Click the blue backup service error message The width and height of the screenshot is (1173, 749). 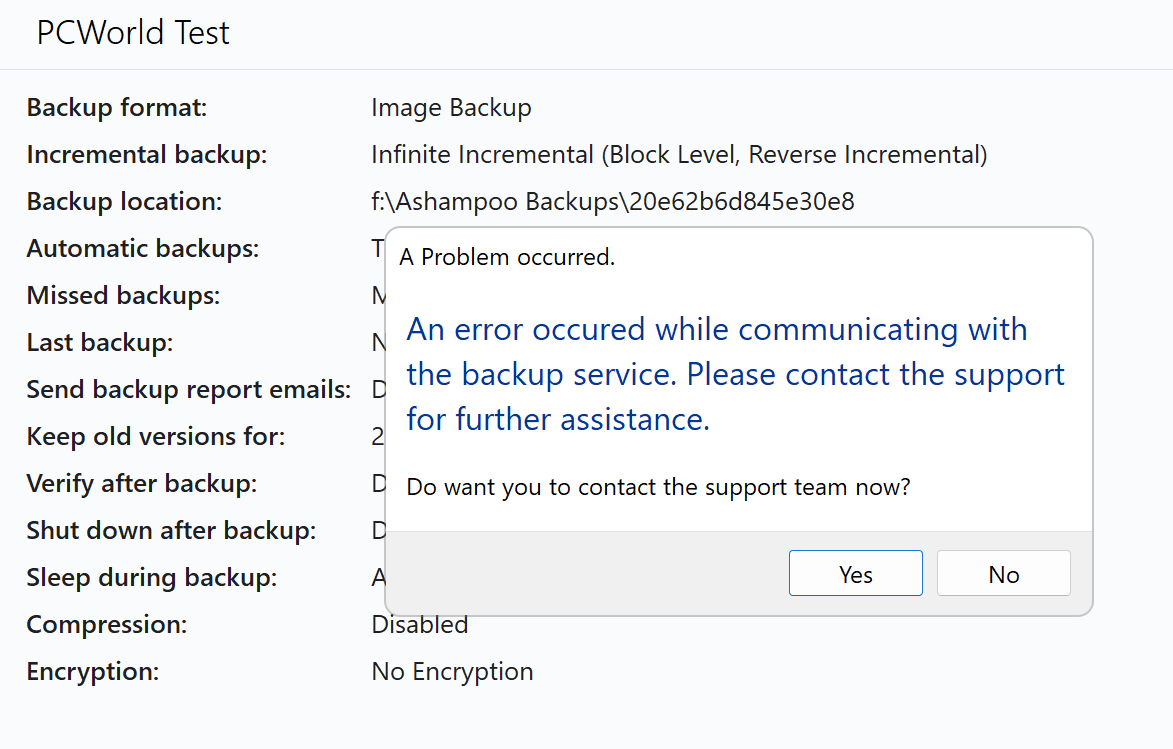pyautogui.click(x=735, y=374)
